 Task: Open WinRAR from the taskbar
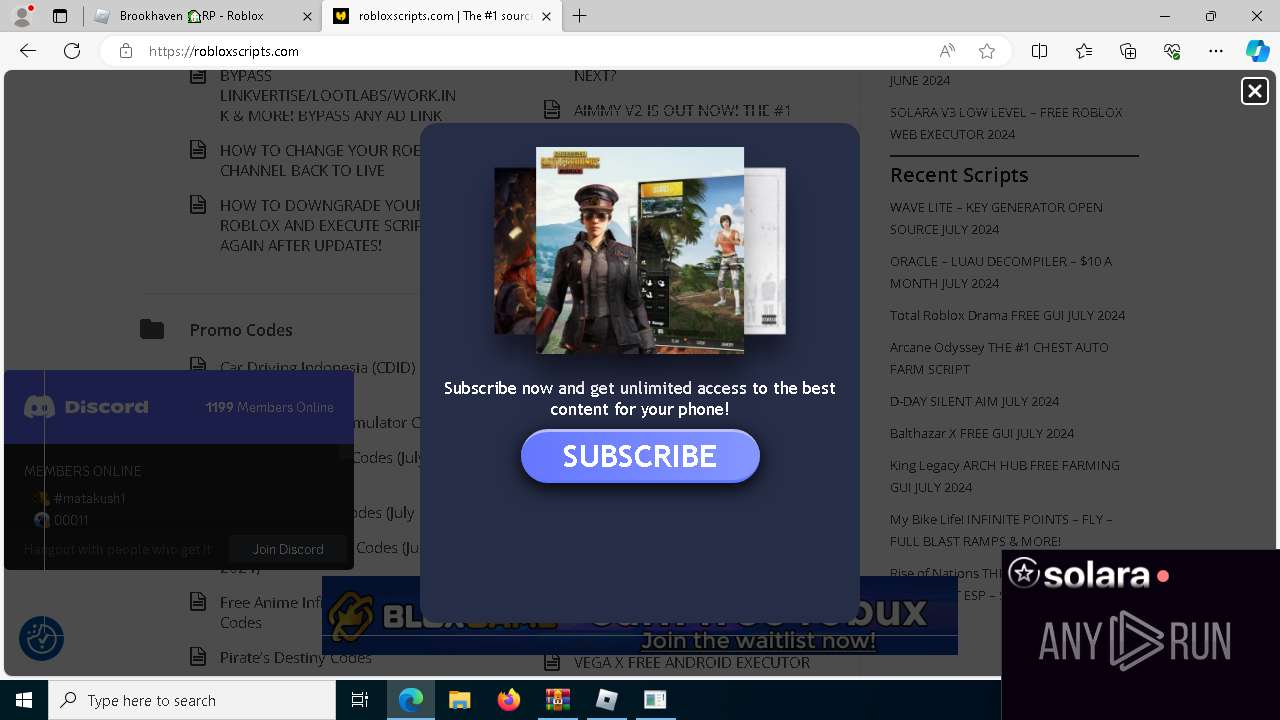(557, 700)
